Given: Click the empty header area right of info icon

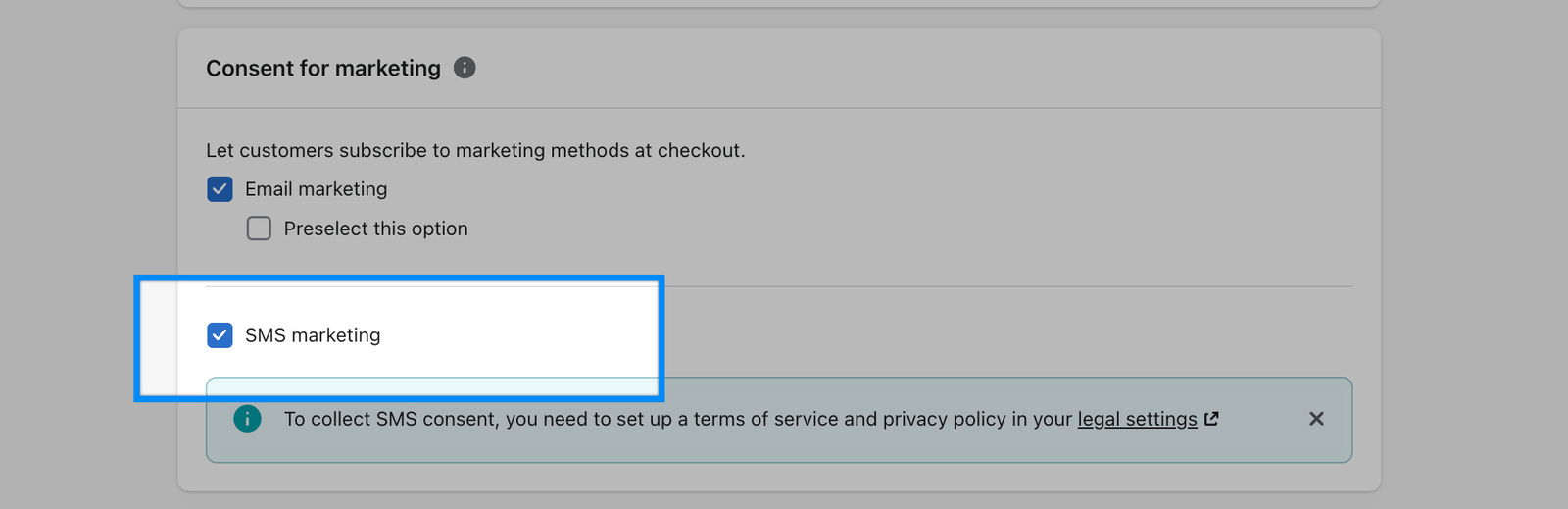Looking at the screenshot, I should pos(882,68).
